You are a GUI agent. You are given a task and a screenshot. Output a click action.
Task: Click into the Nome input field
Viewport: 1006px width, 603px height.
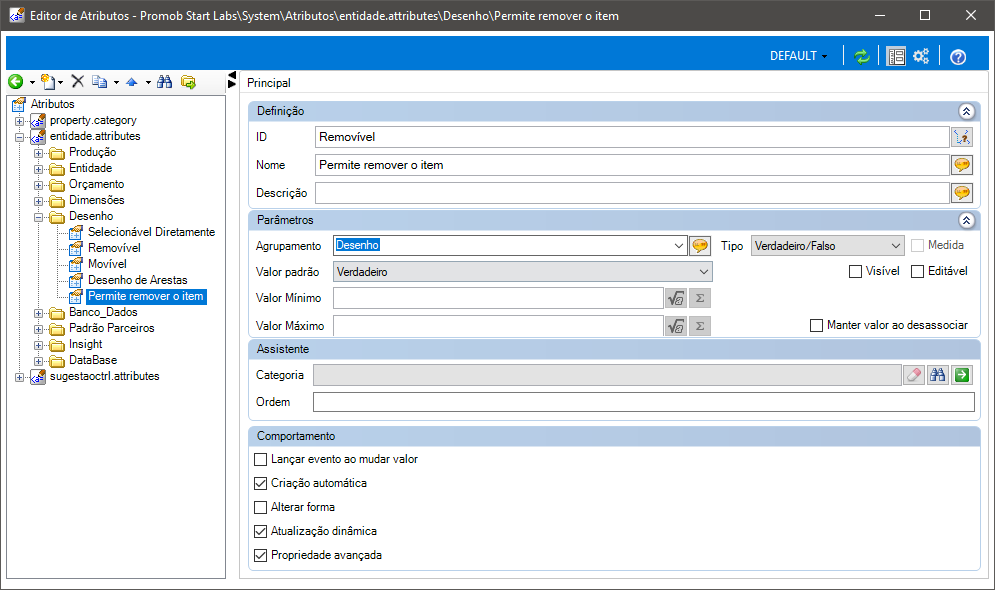point(632,165)
